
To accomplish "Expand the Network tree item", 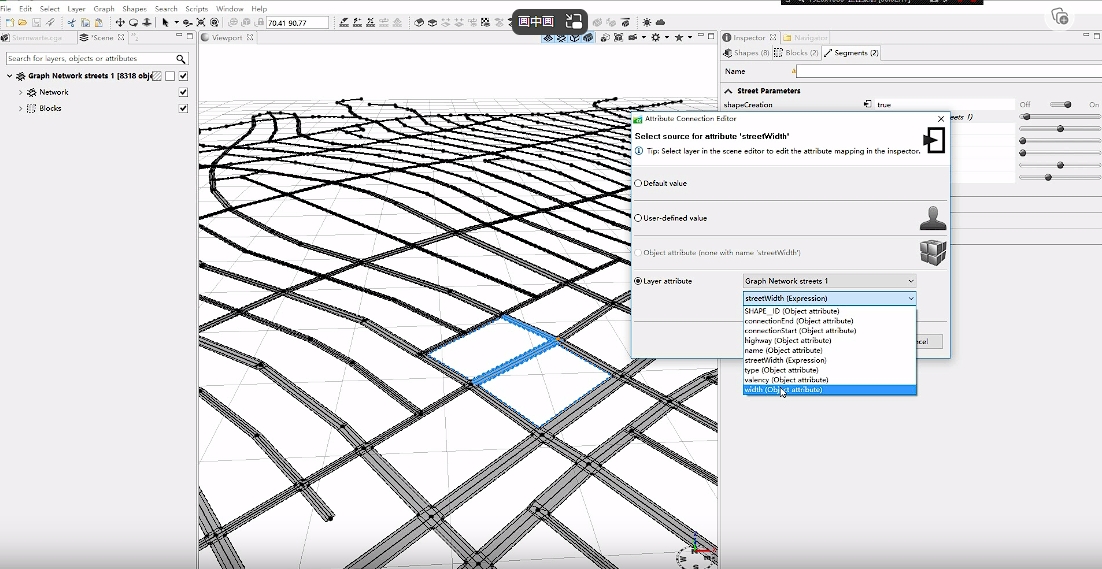I will click(x=20, y=92).
